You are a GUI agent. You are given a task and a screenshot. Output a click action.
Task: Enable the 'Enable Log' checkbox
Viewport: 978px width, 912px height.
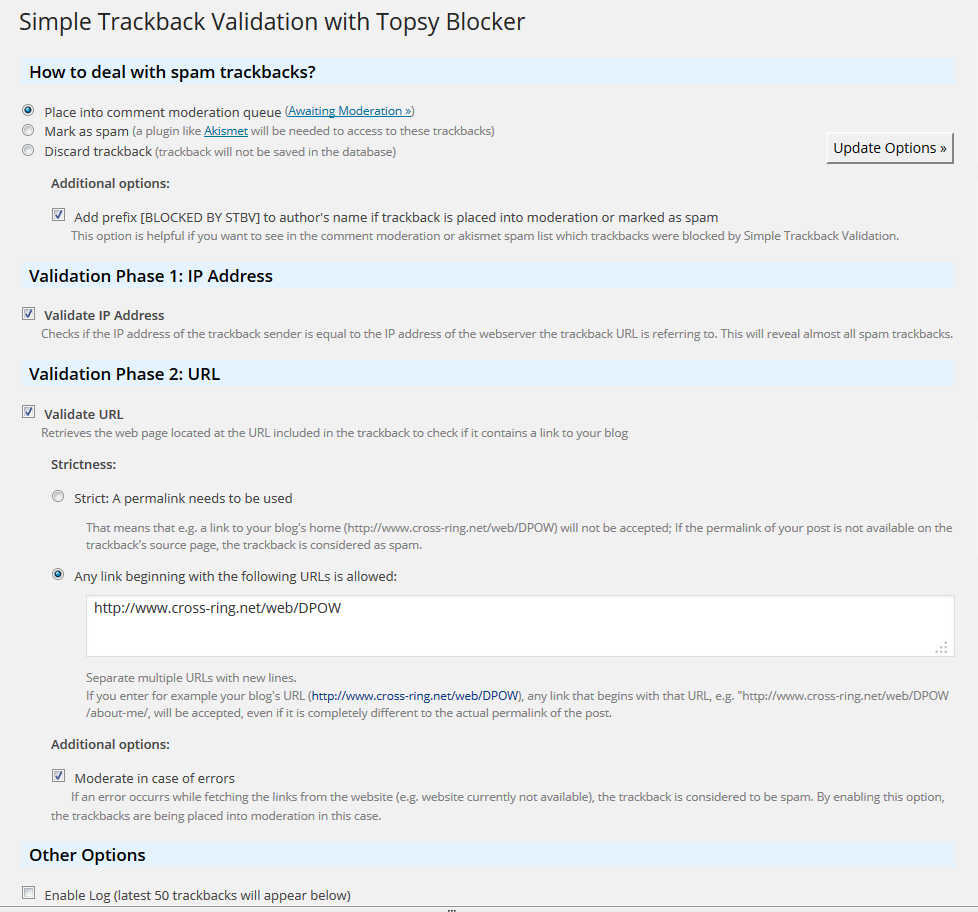[x=28, y=893]
